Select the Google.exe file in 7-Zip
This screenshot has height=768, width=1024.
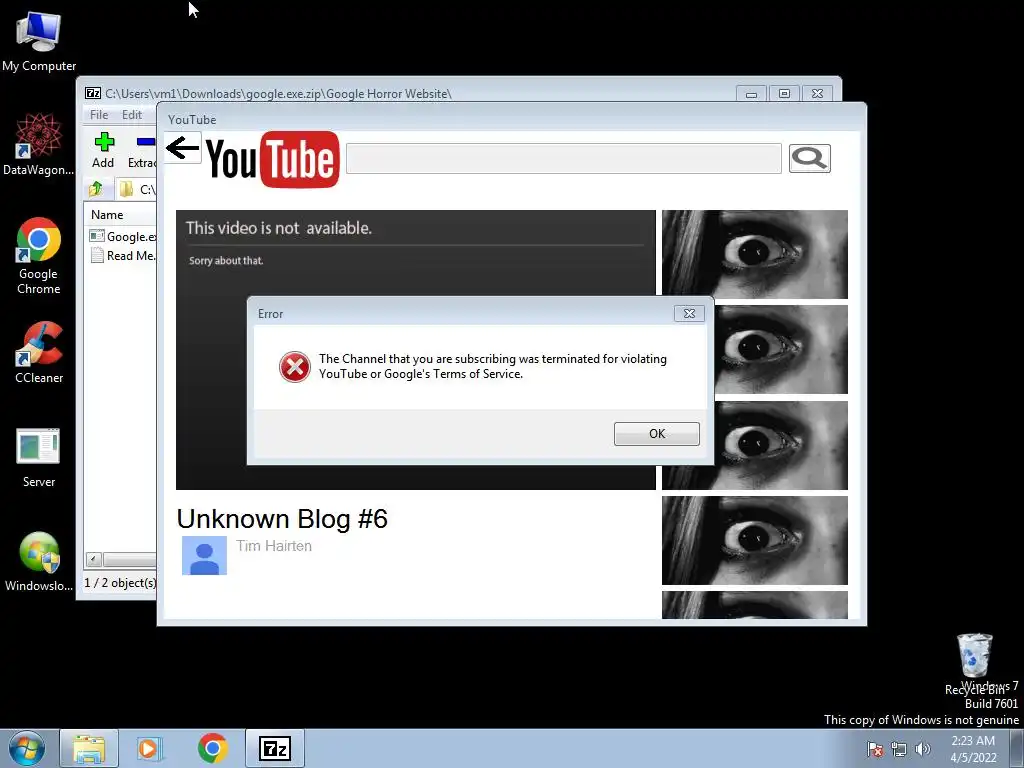click(123, 236)
